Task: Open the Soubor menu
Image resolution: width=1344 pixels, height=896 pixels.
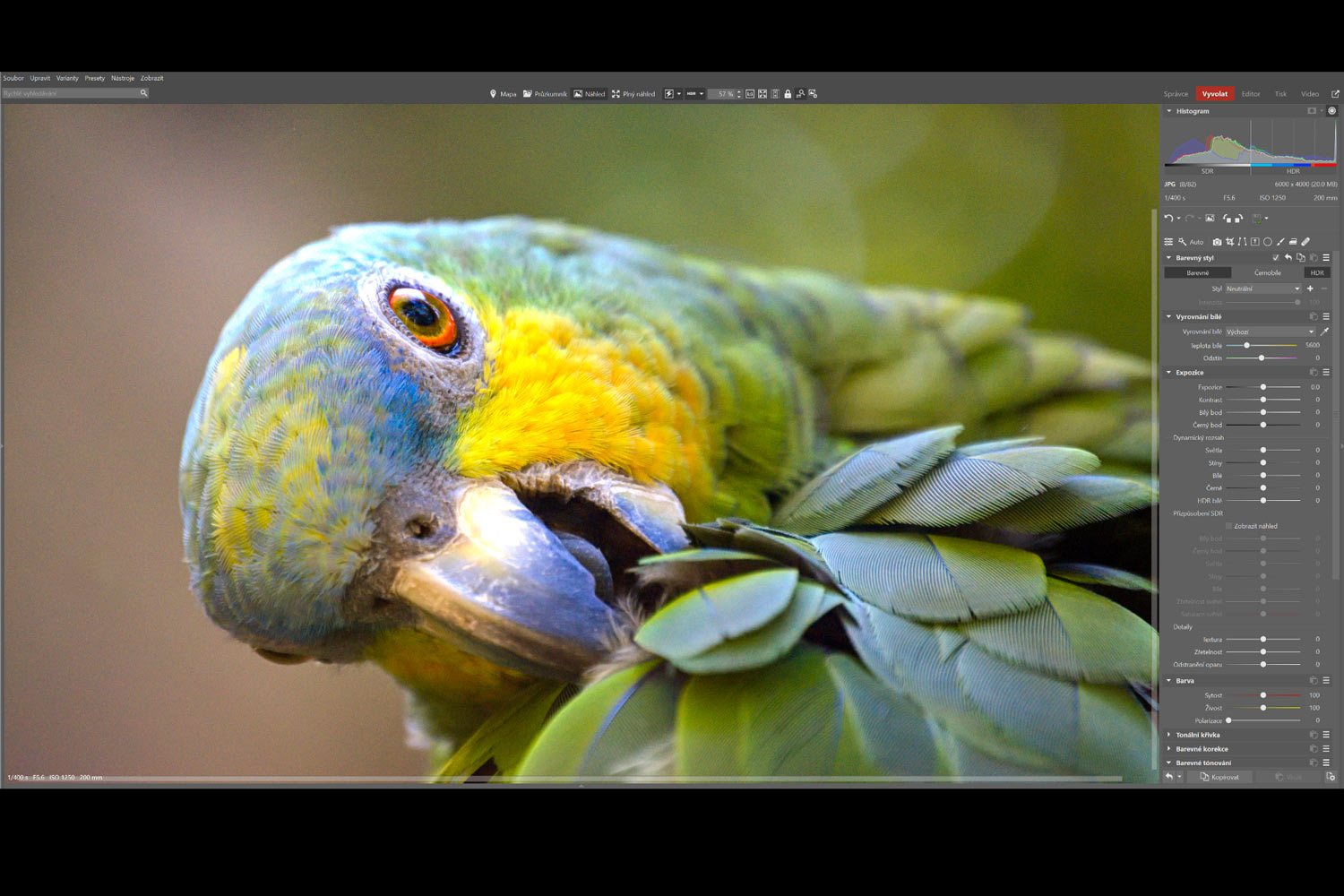Action: tap(13, 78)
